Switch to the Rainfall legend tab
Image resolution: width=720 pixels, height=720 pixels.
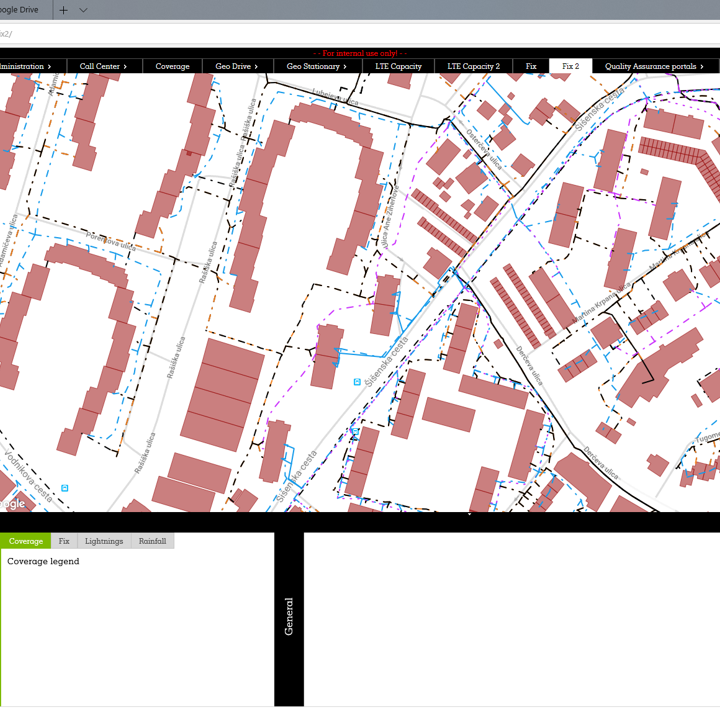point(152,541)
